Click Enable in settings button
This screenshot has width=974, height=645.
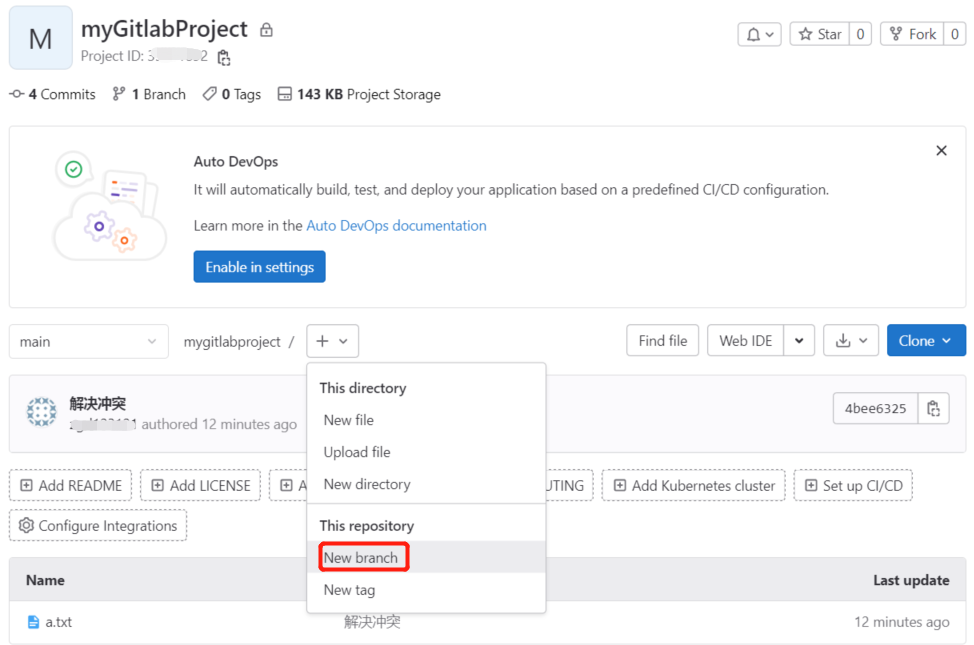pyautogui.click(x=260, y=267)
